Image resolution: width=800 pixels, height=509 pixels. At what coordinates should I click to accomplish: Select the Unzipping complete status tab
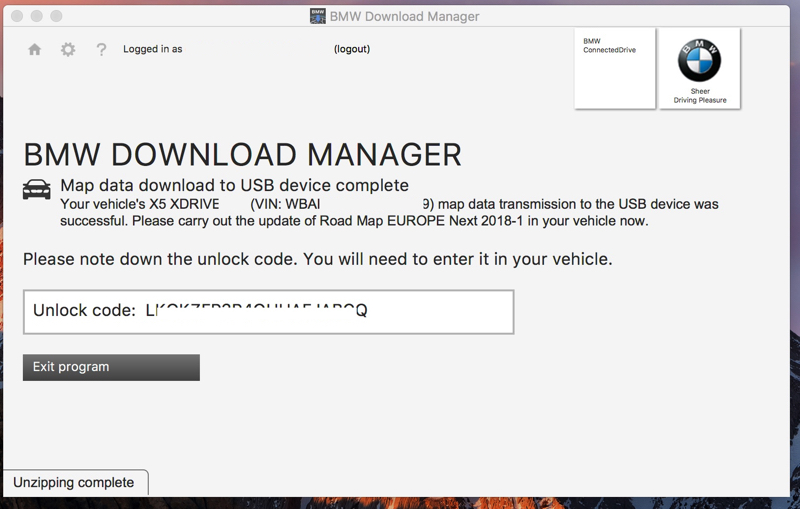pos(74,482)
